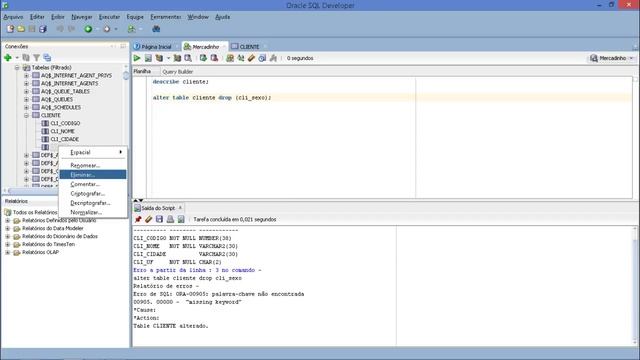Open the Executar menu
The width and height of the screenshot is (640, 360).
point(109,17)
